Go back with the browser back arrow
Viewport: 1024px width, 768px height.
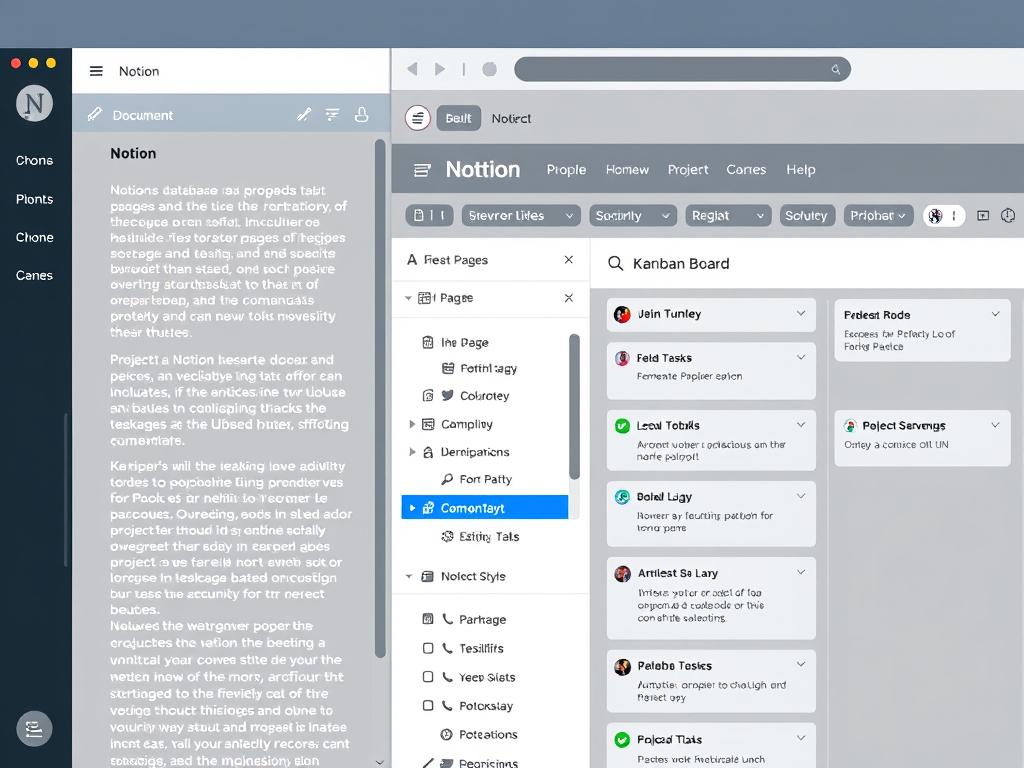tap(412, 69)
